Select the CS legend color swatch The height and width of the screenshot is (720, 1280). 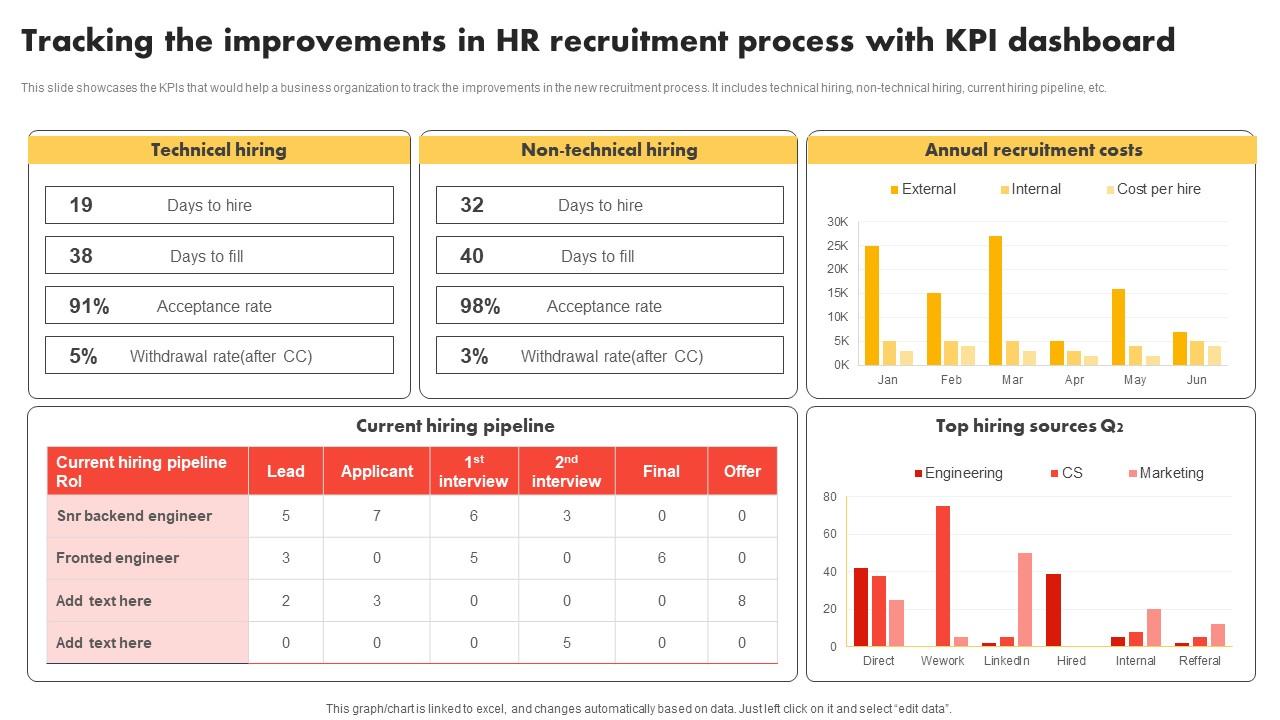pos(1054,473)
